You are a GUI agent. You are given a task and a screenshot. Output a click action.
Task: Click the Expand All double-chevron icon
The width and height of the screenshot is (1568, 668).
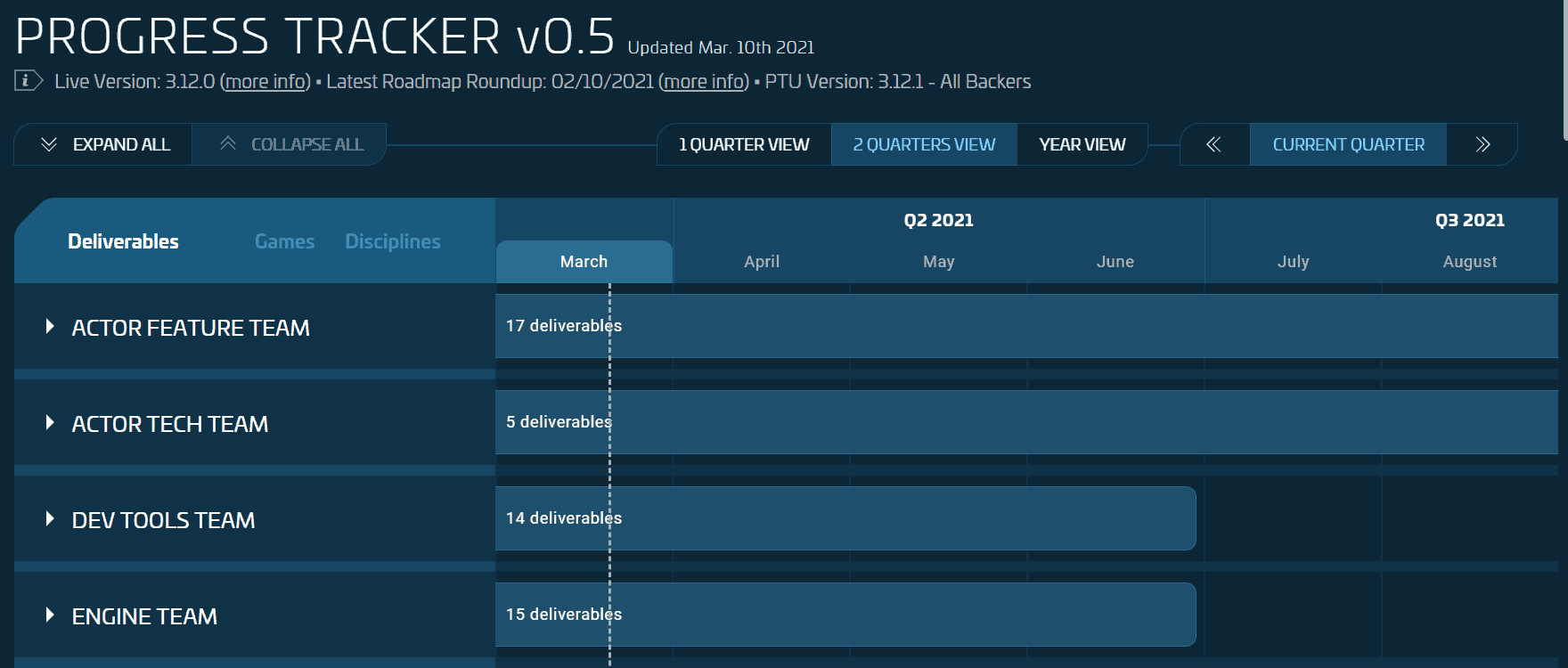click(49, 144)
